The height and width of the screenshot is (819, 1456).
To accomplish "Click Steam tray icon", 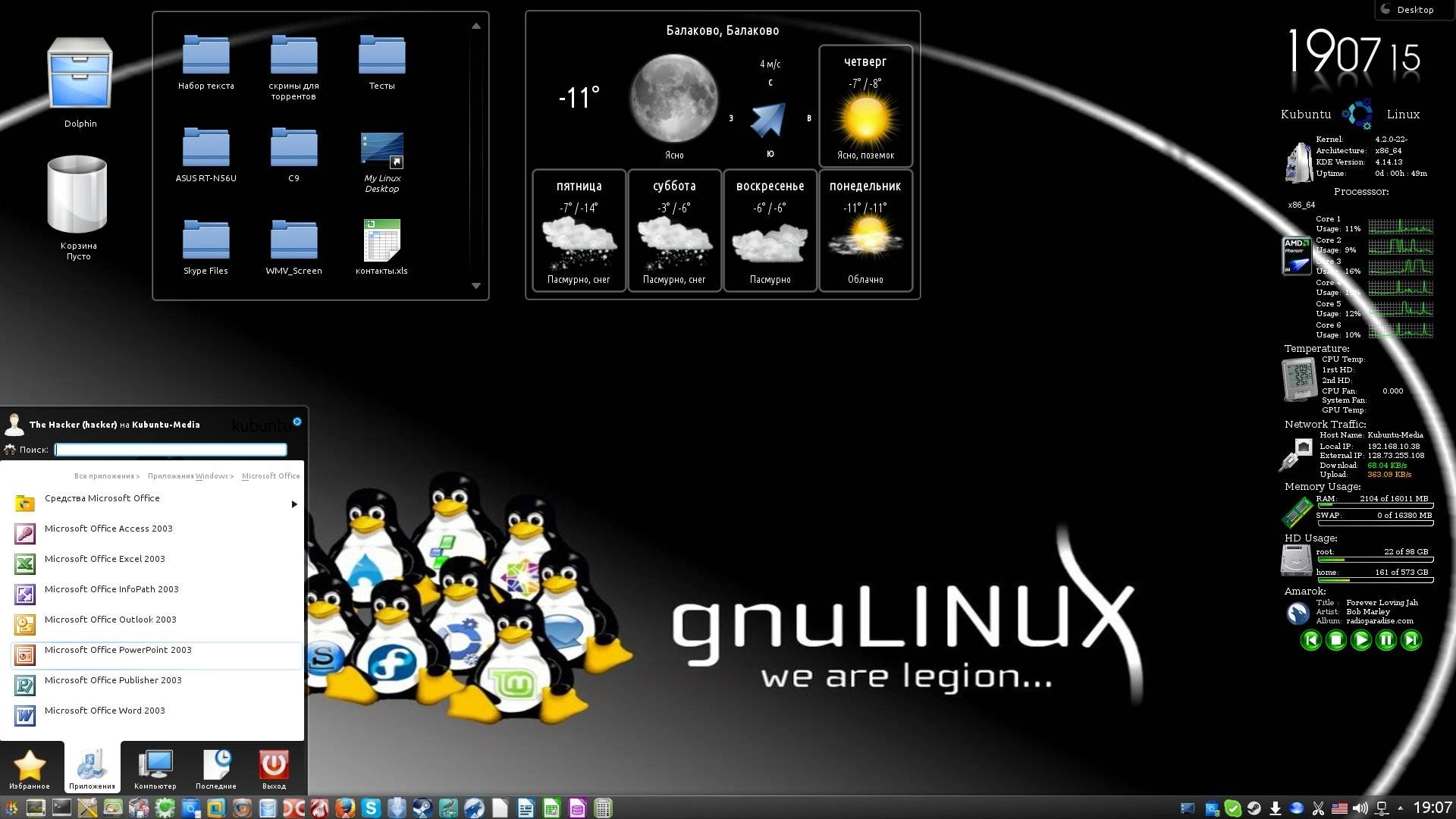I will [1254, 808].
